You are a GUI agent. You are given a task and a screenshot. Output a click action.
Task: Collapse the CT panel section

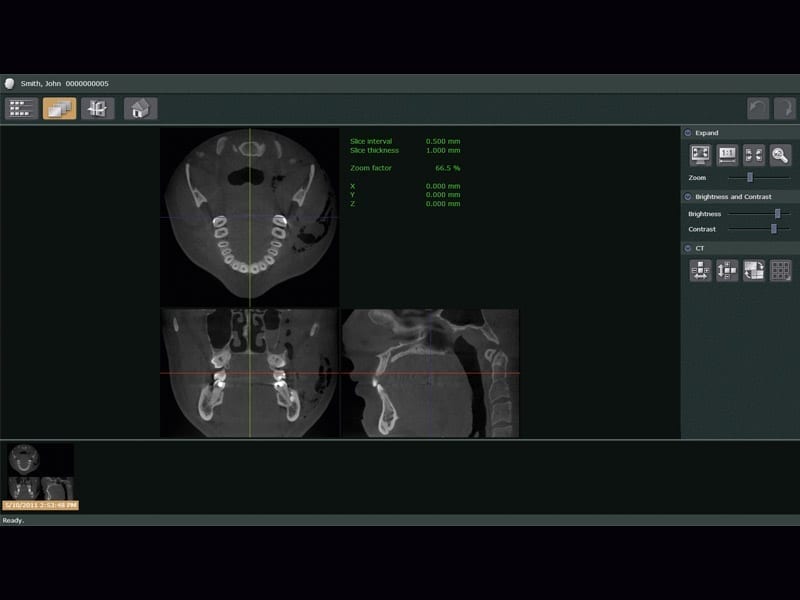[688, 248]
